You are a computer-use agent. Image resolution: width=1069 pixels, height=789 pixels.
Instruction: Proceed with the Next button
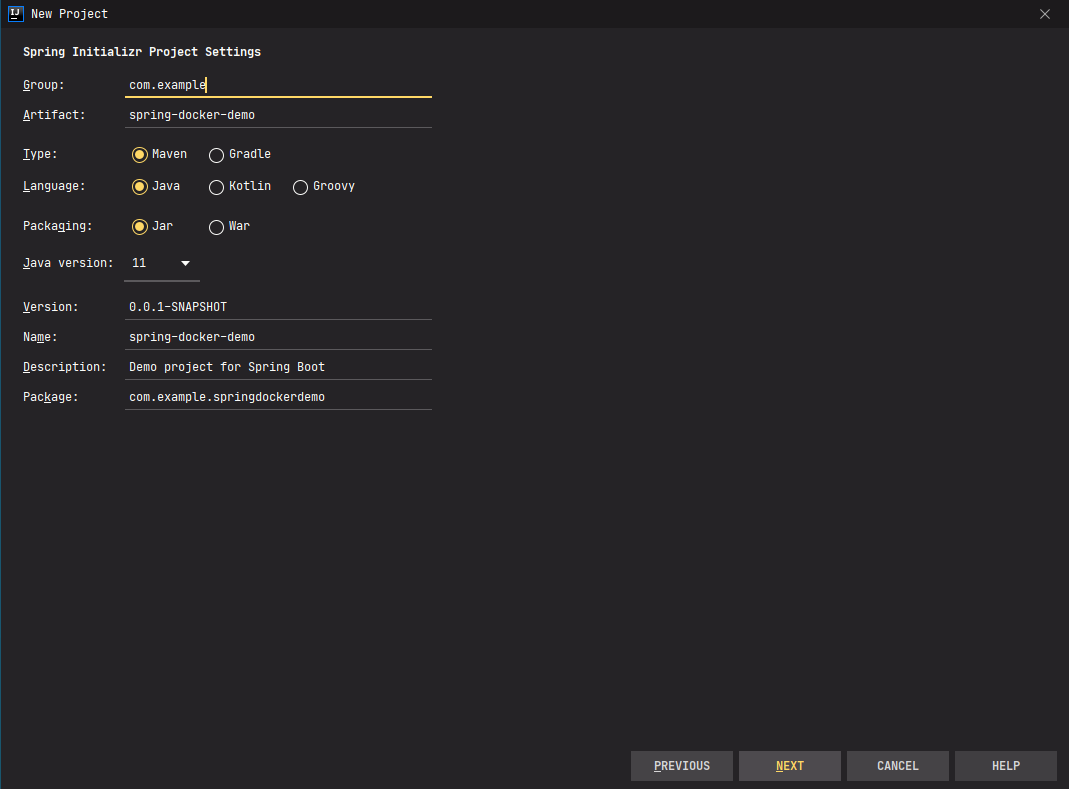coord(789,766)
